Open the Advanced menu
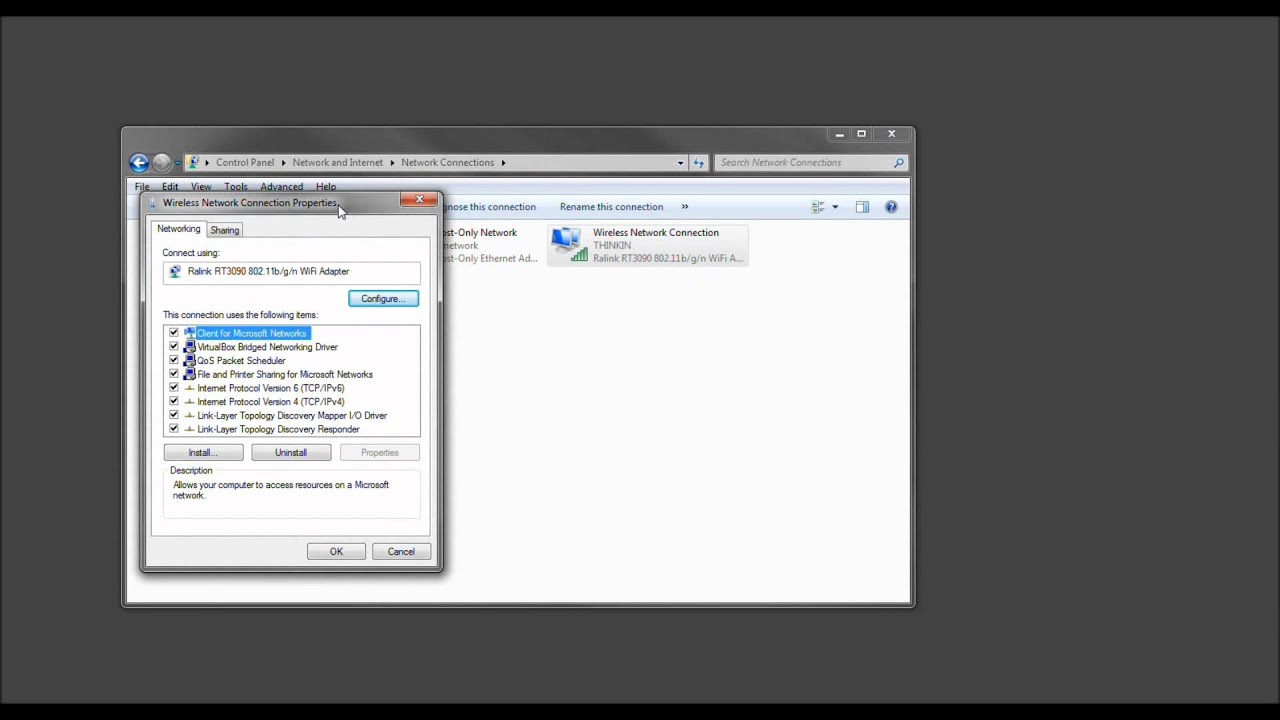1280x720 pixels. [x=281, y=186]
